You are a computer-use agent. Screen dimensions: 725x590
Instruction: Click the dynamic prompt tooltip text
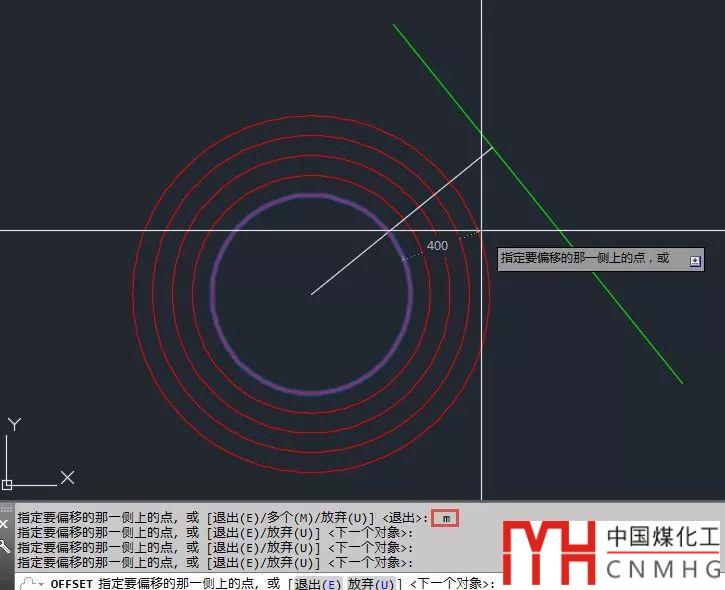click(x=585, y=258)
